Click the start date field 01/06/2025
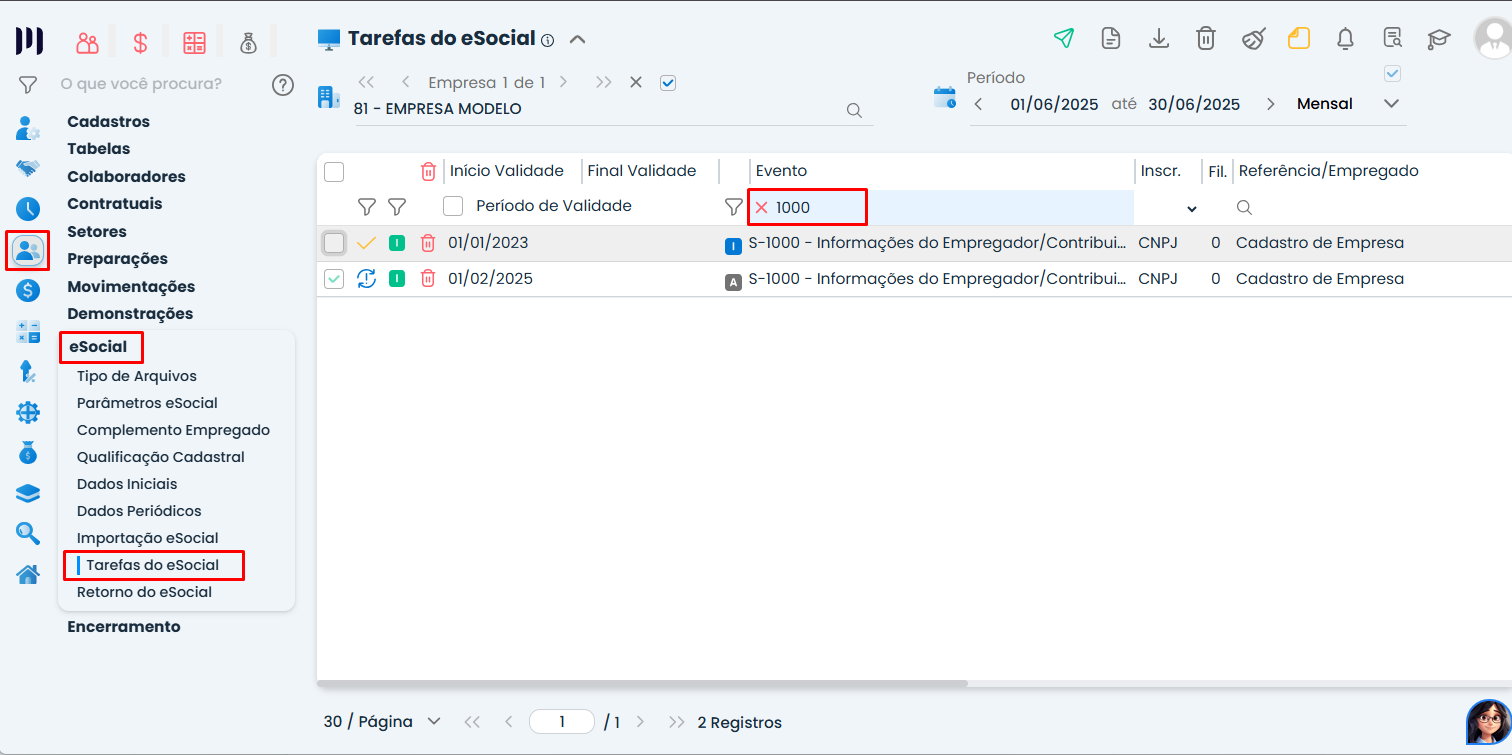This screenshot has width=1512, height=755. [1054, 104]
